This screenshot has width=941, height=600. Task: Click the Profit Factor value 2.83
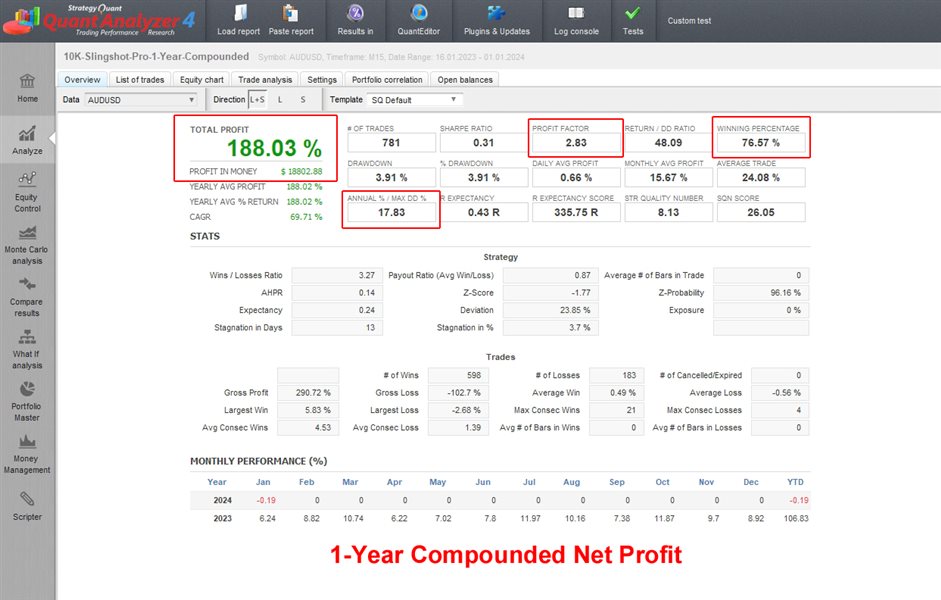pyautogui.click(x=576, y=143)
